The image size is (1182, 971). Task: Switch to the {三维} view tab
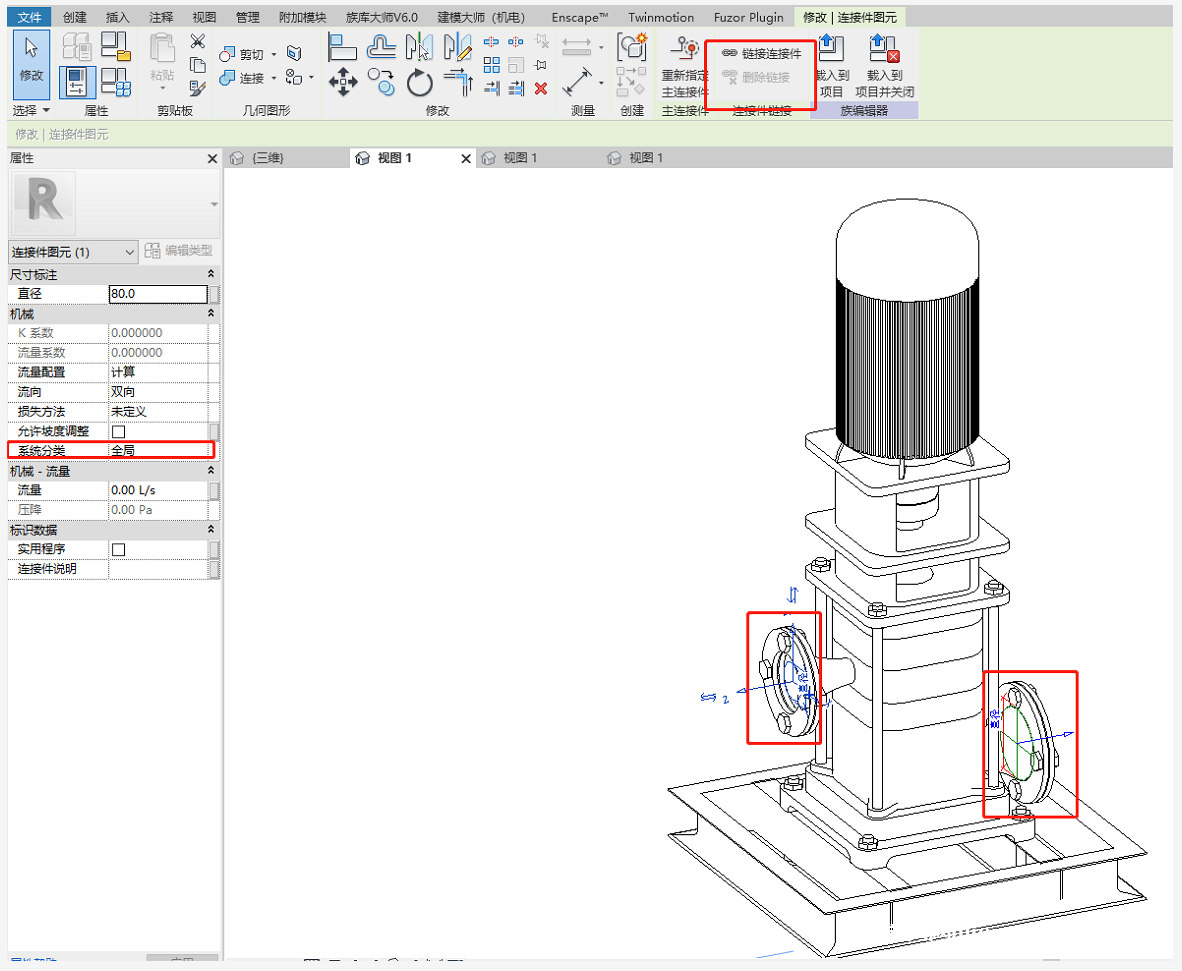click(x=266, y=158)
